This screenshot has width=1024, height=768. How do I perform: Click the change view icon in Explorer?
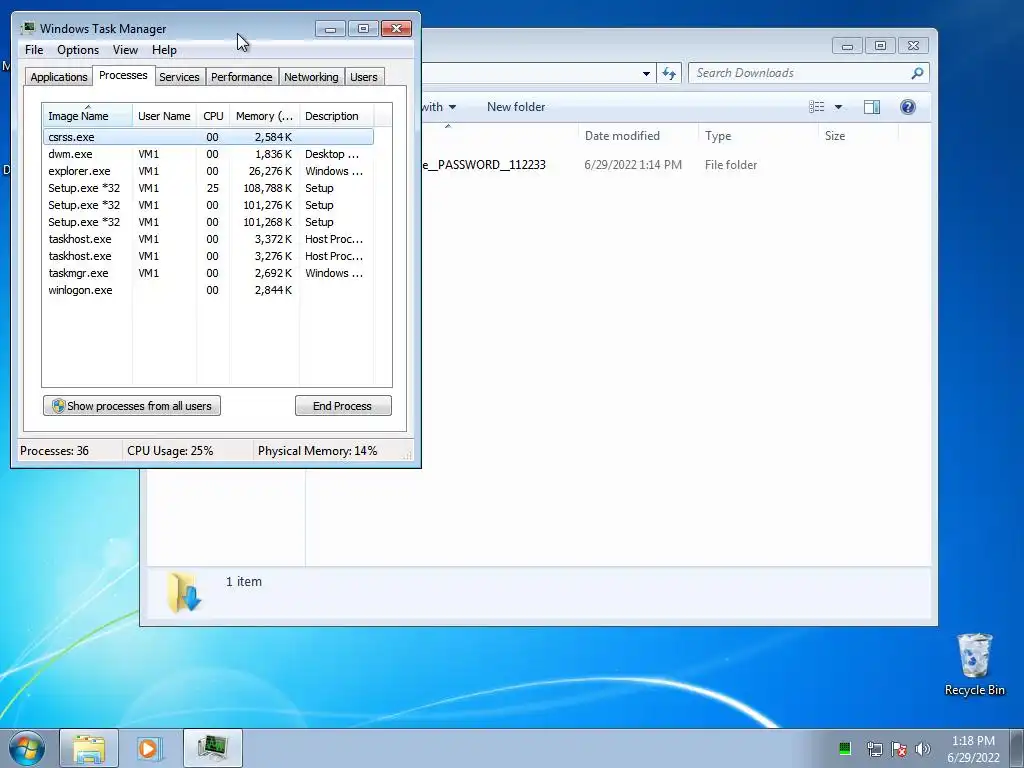[816, 107]
